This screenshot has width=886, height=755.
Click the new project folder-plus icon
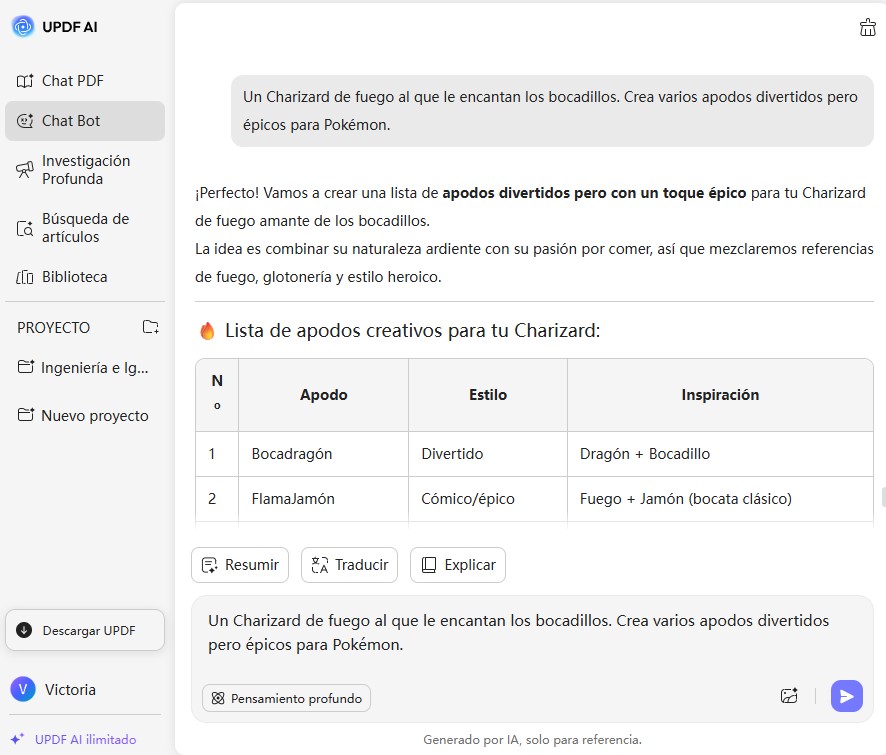pyautogui.click(x=150, y=327)
